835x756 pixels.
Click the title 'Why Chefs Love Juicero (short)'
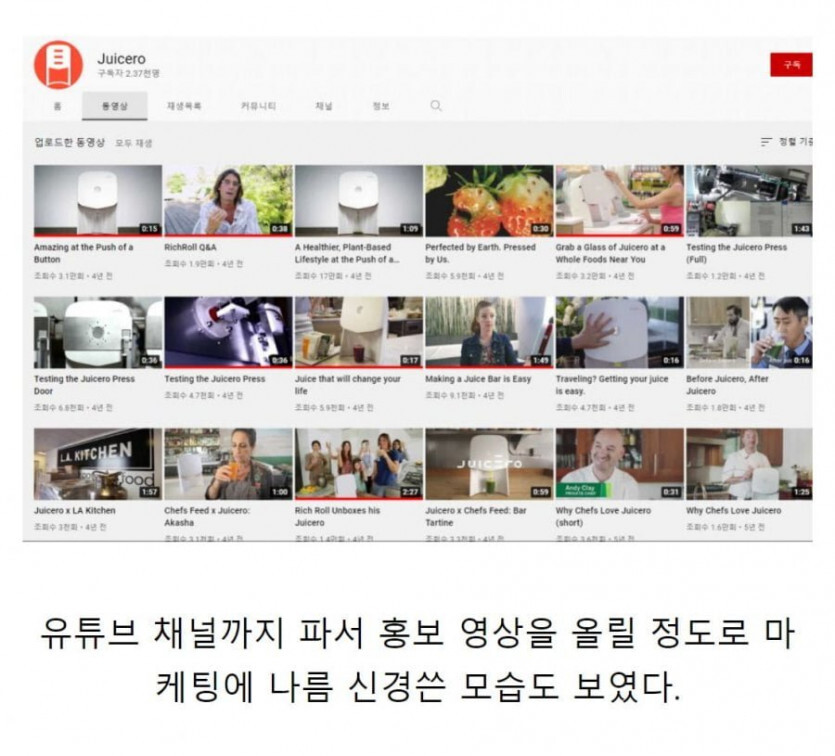click(x=603, y=516)
